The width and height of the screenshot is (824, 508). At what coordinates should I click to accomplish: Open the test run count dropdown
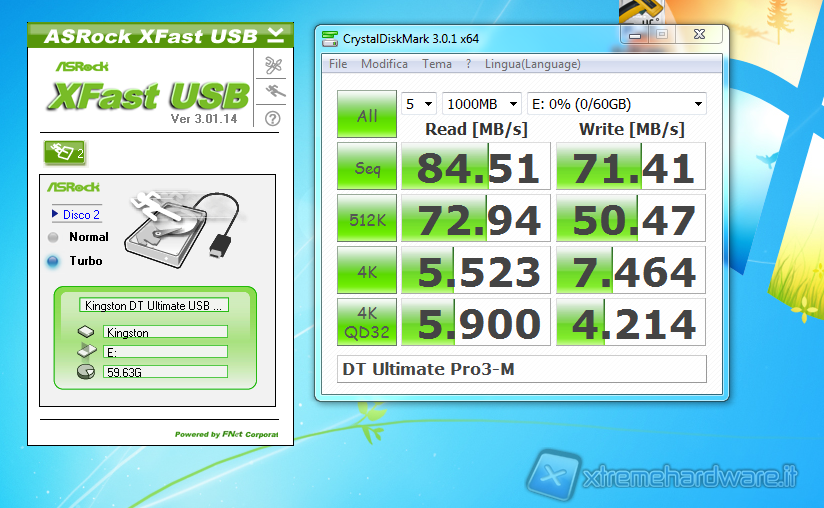pos(419,104)
